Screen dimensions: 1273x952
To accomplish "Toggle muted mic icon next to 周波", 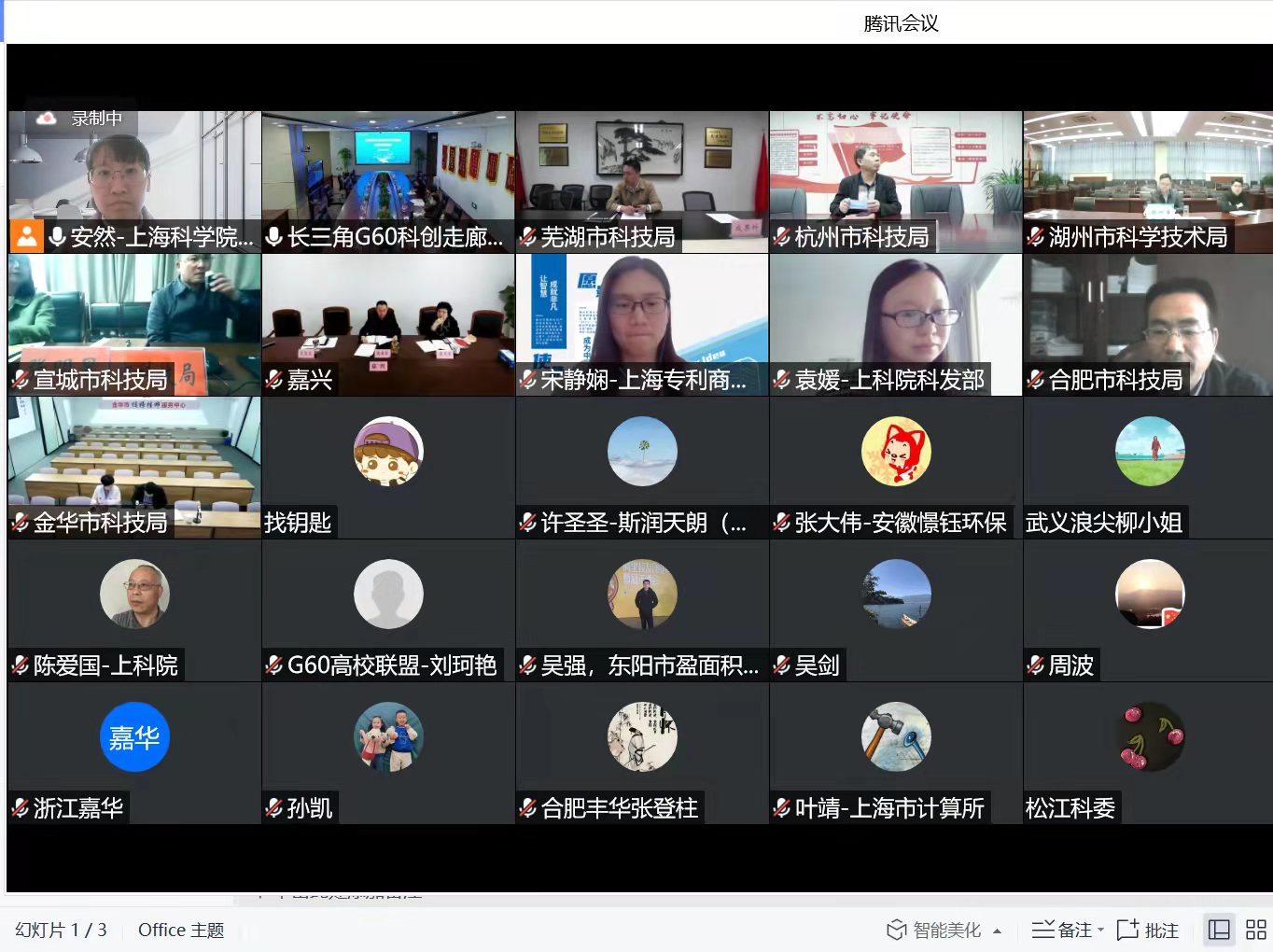I will point(1036,665).
